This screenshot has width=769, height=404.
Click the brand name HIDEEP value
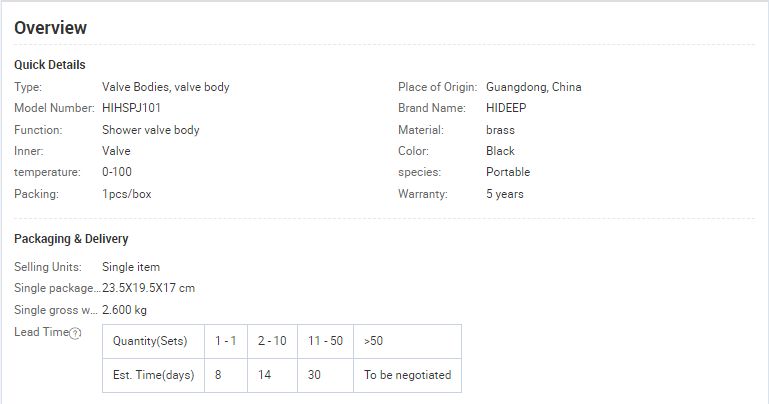point(506,108)
